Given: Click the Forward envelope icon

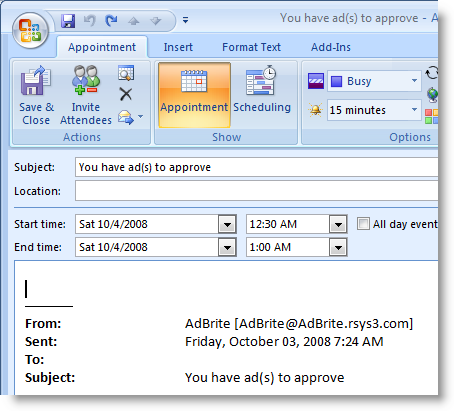Looking at the screenshot, I should 125,117.
